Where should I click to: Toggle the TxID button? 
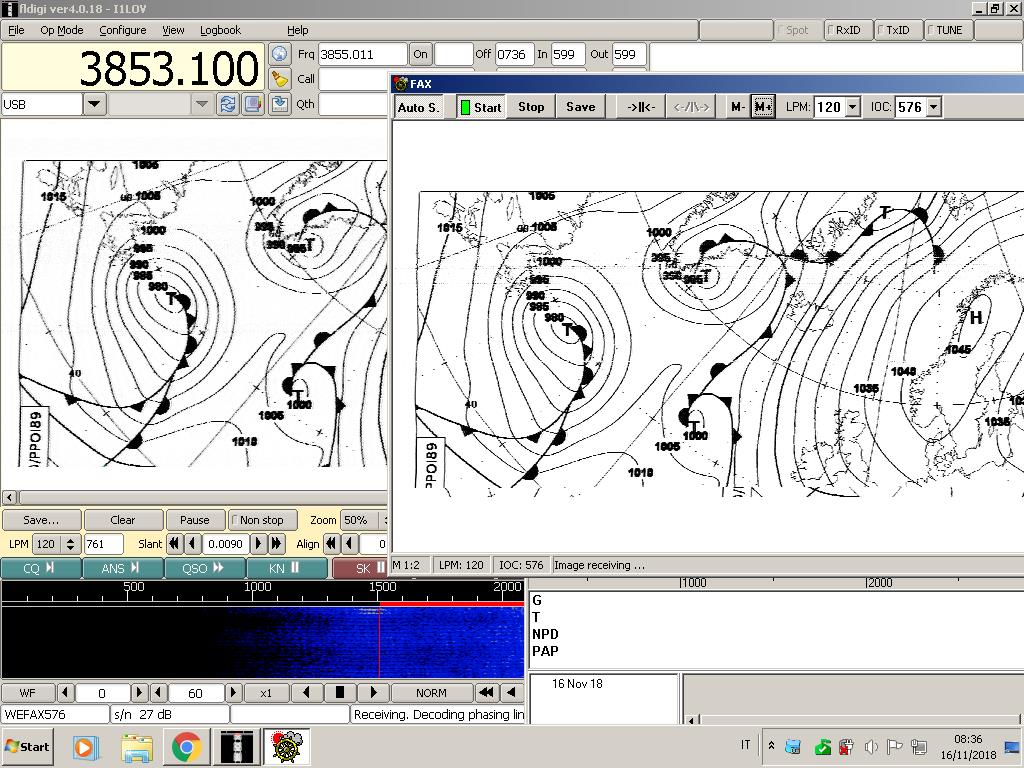[x=898, y=30]
